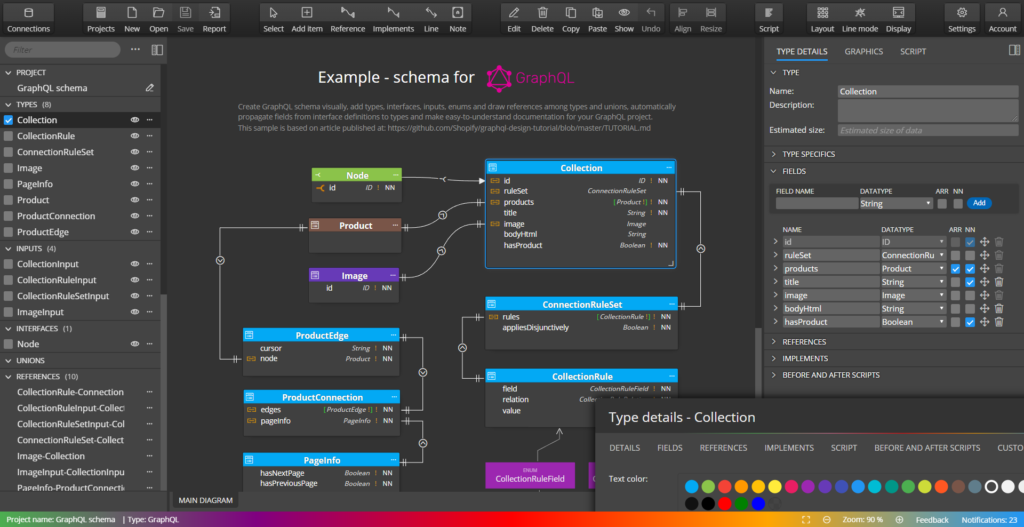Open the Layout options
The height and width of the screenshot is (527, 1024).
[x=822, y=19]
